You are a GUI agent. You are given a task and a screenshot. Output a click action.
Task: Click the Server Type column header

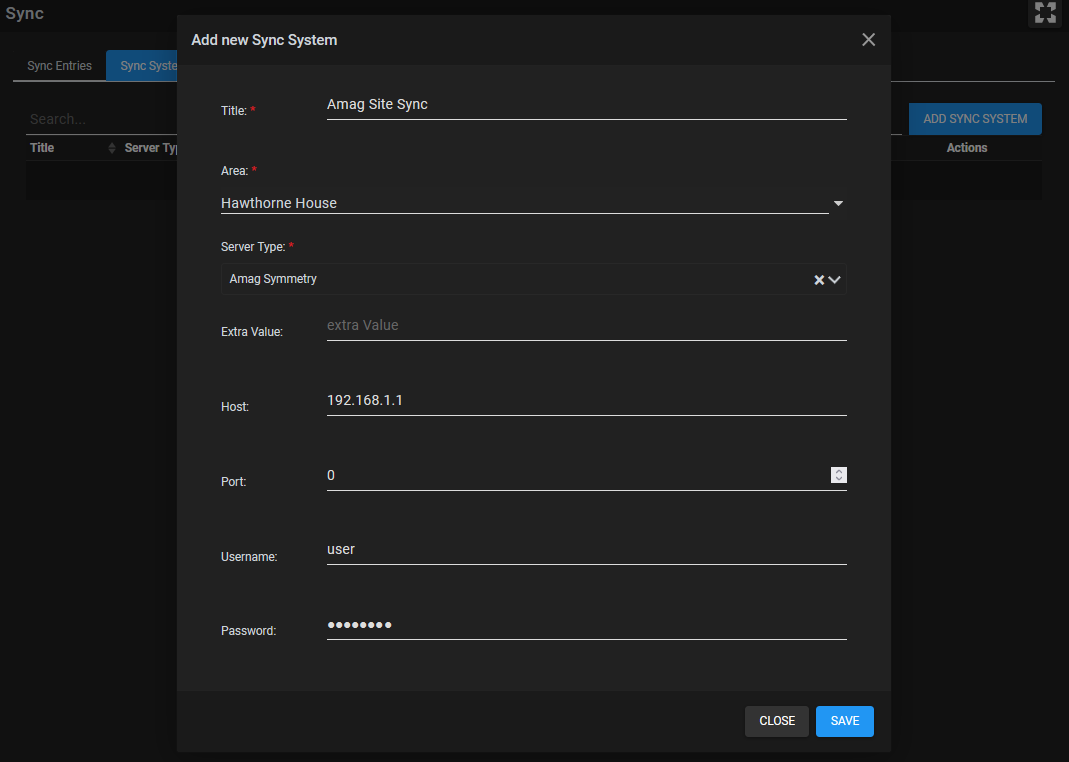(x=151, y=148)
